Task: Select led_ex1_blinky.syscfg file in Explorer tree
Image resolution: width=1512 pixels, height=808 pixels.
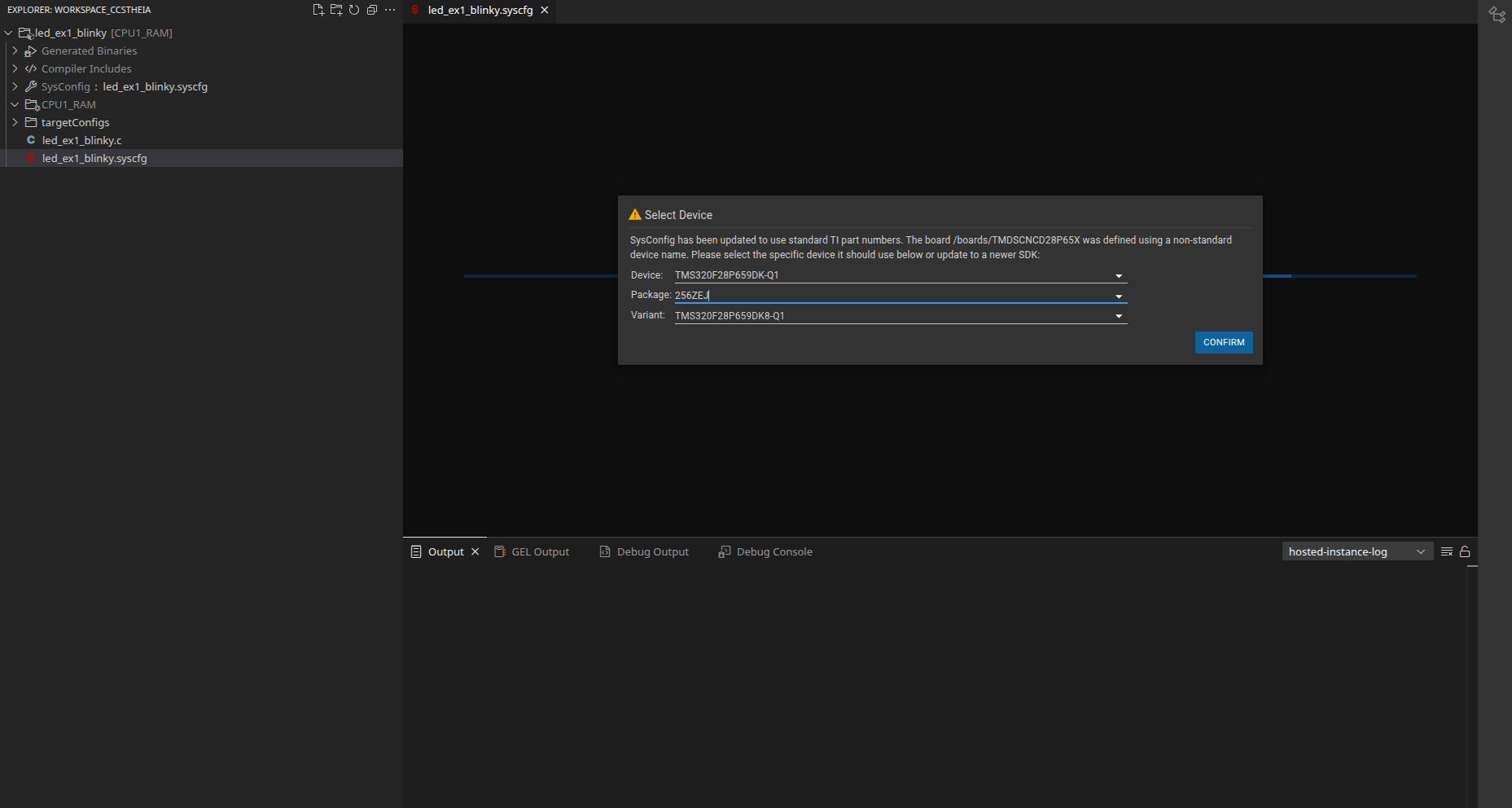Action: tap(94, 158)
